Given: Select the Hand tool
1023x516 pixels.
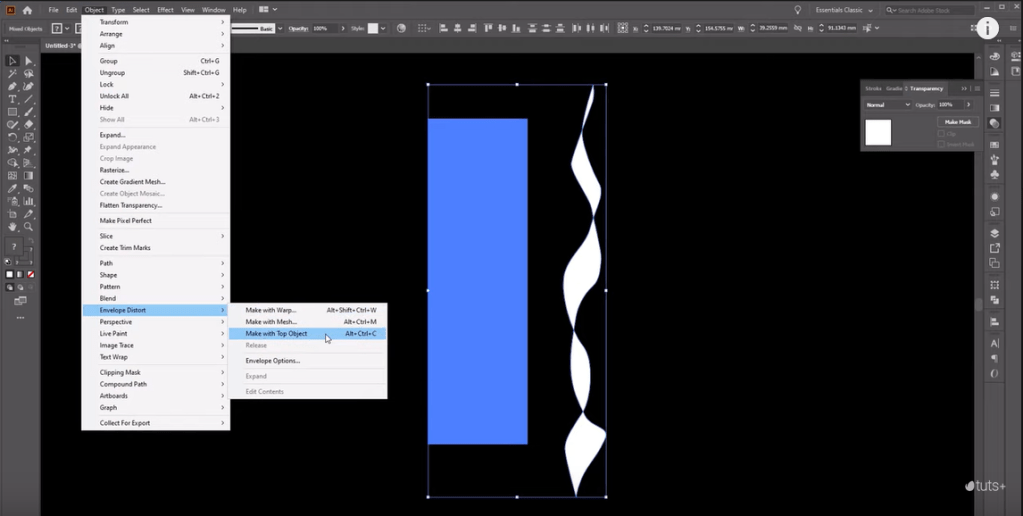Looking at the screenshot, I should pos(12,226).
